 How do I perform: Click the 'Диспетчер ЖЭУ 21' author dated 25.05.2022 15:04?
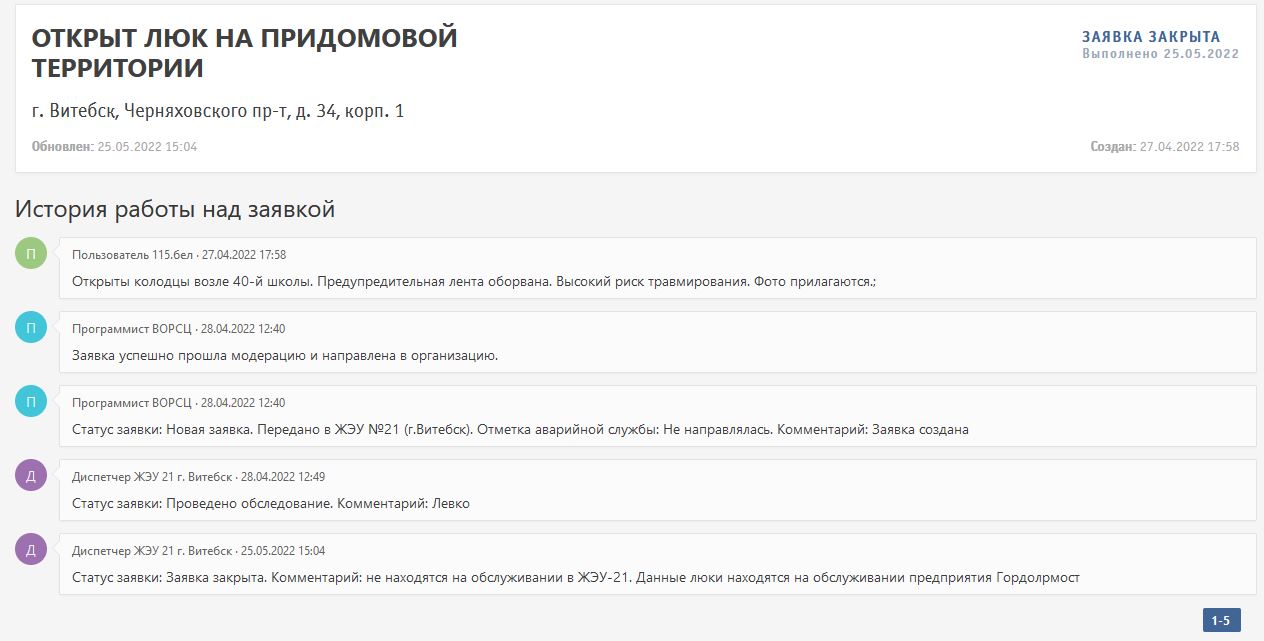(152, 551)
